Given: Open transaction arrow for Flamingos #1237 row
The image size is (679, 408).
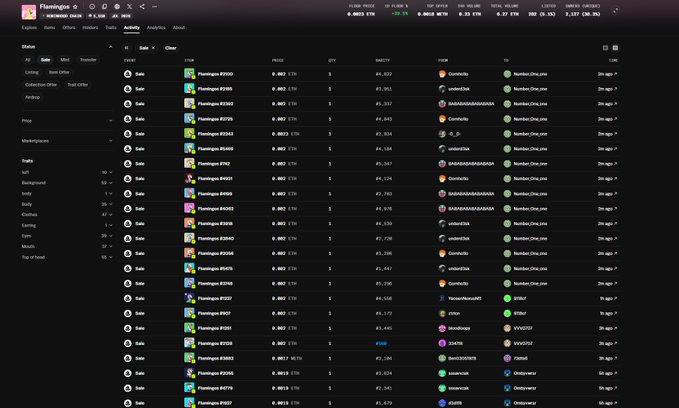Looking at the screenshot, I should point(616,298).
